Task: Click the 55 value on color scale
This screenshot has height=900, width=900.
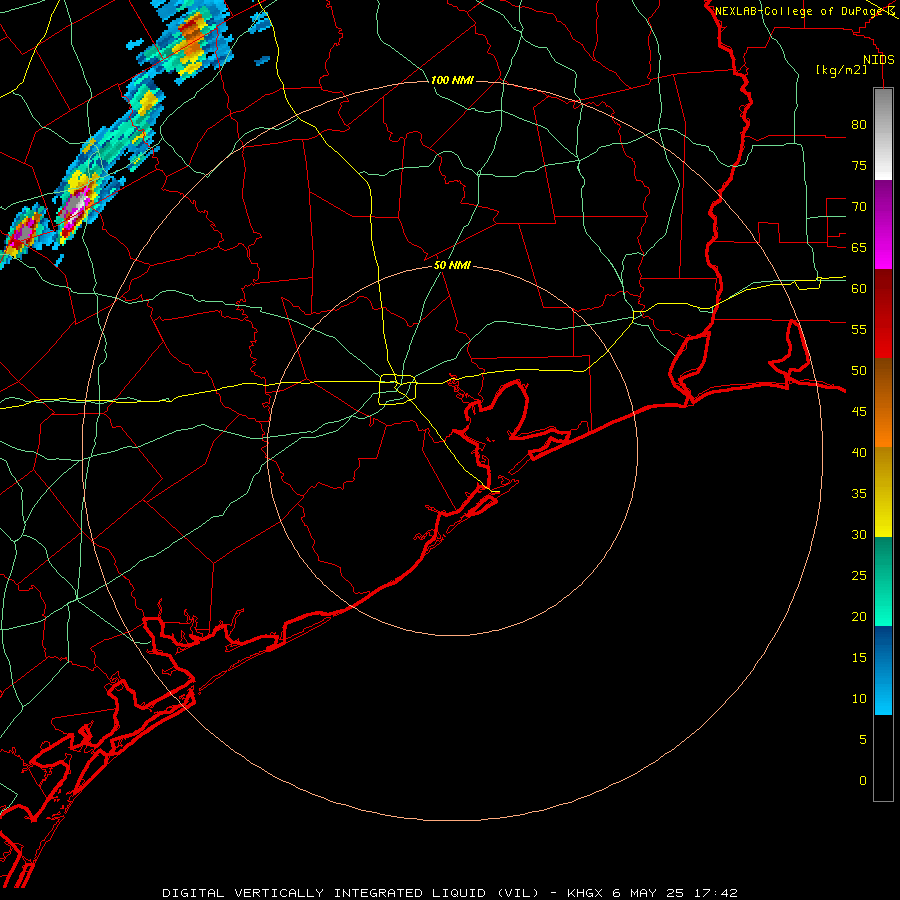Action: coord(859,329)
